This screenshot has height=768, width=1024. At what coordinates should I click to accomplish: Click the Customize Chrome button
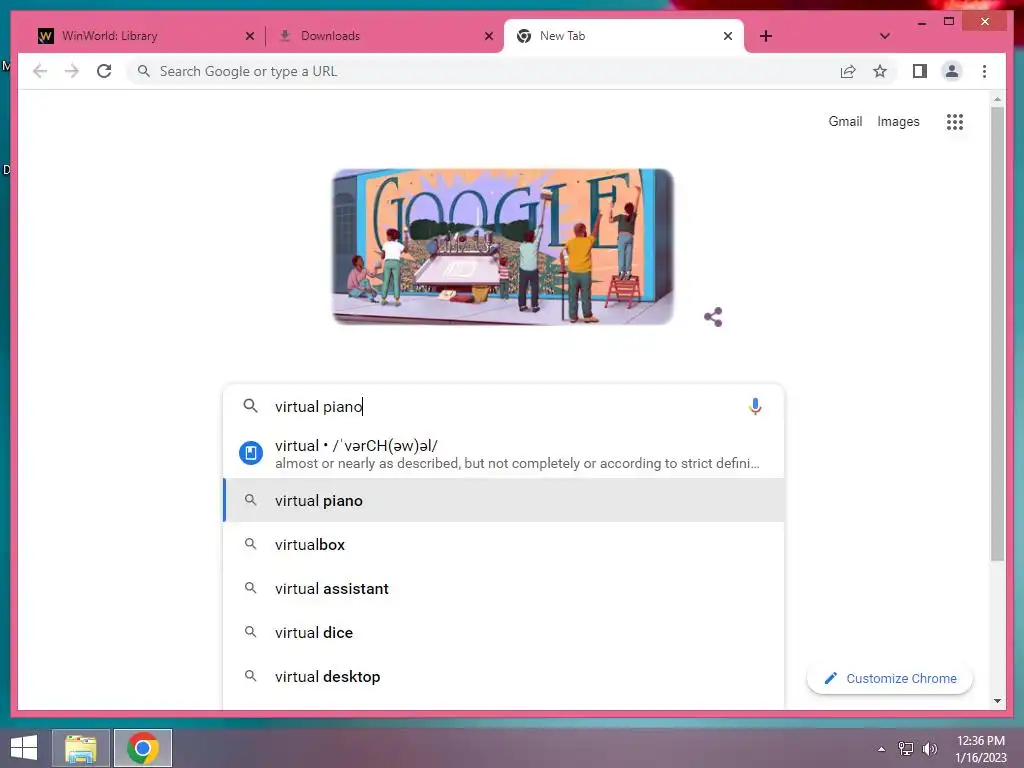(889, 679)
